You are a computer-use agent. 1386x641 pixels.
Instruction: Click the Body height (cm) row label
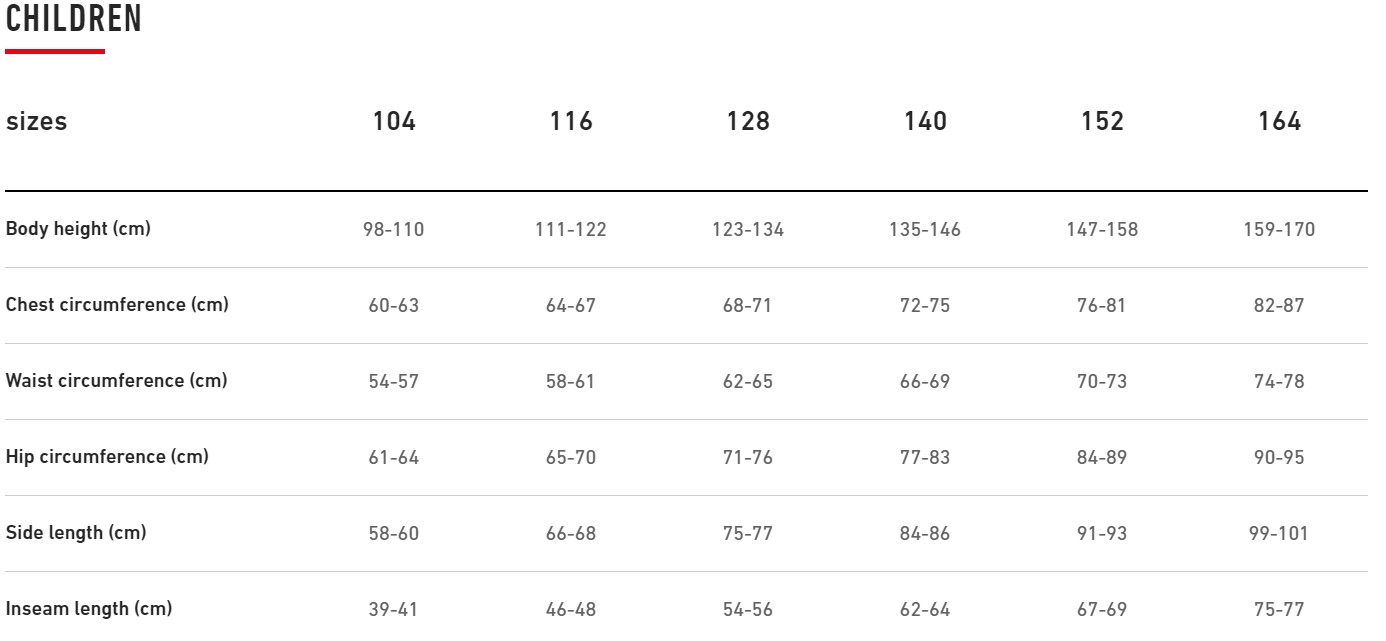click(x=78, y=229)
